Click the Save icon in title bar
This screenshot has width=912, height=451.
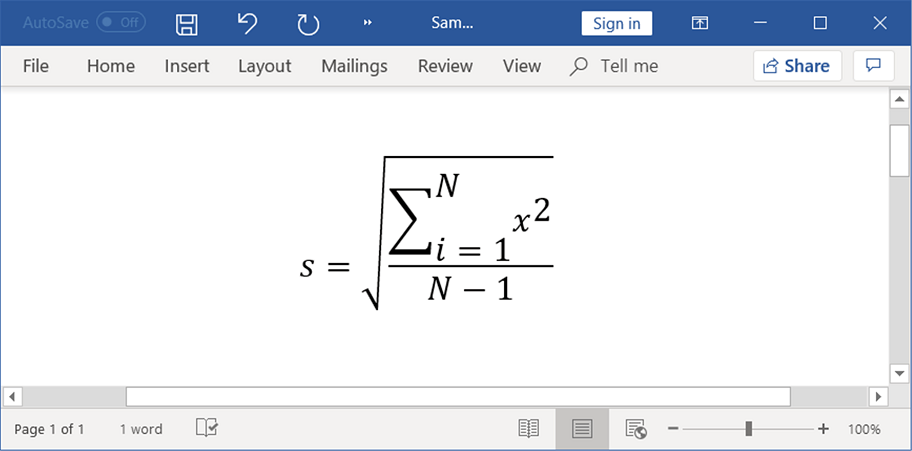click(186, 23)
